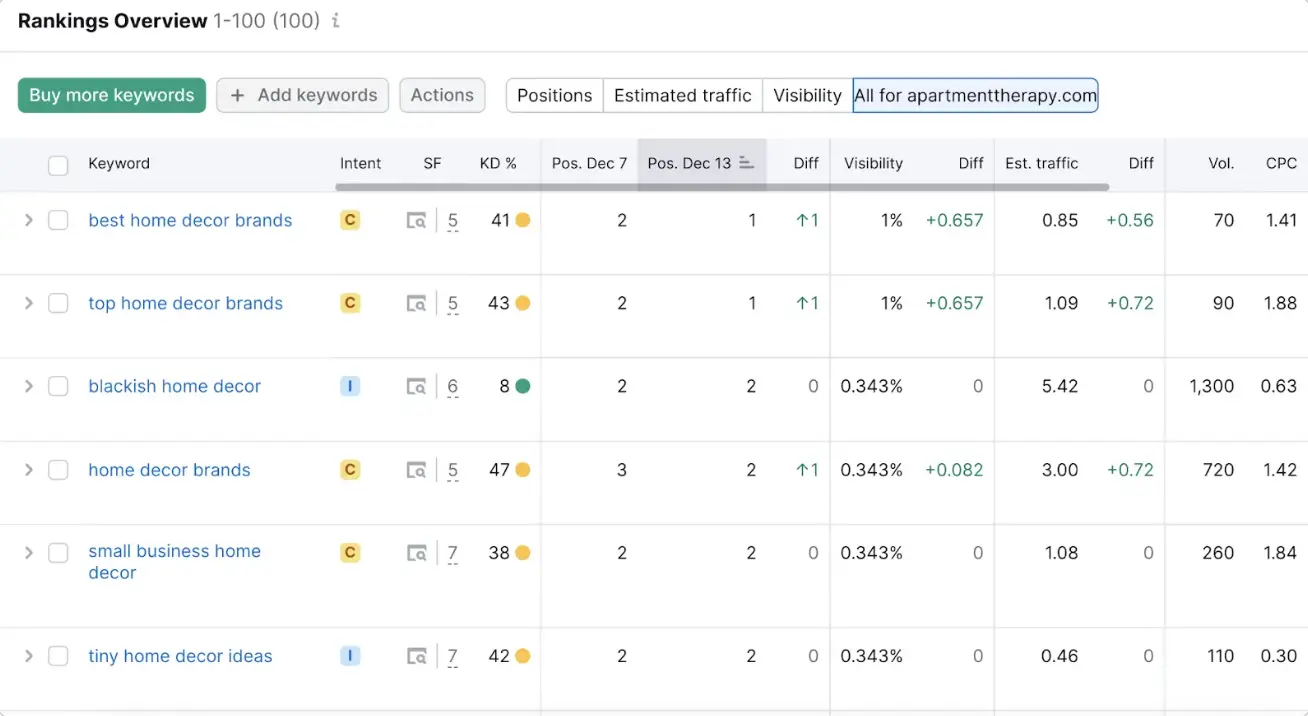The width and height of the screenshot is (1308, 716).
Task: Open the Rankings Overview info tooltip
Action: pos(335,20)
